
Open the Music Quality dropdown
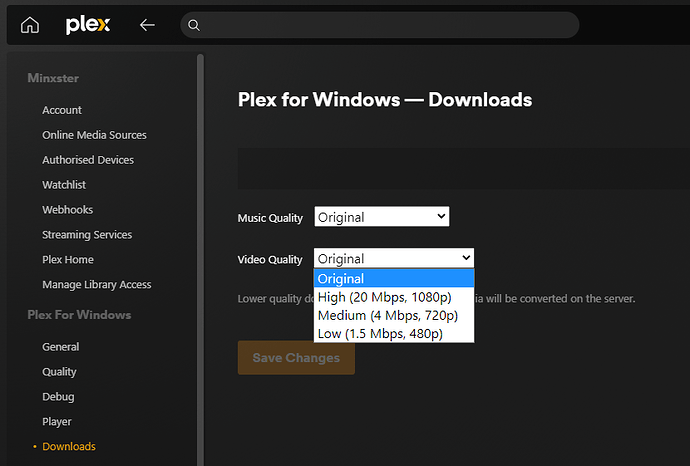382,217
